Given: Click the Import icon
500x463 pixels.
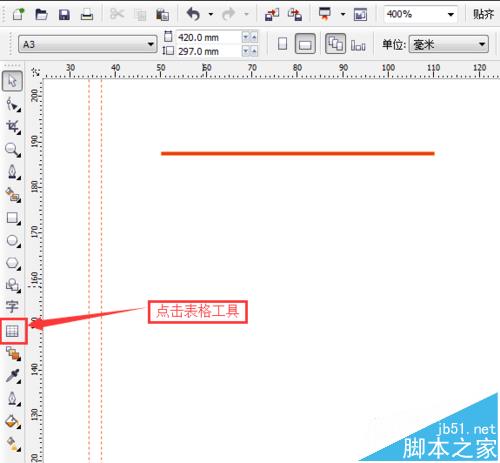Looking at the screenshot, I should (x=272, y=15).
